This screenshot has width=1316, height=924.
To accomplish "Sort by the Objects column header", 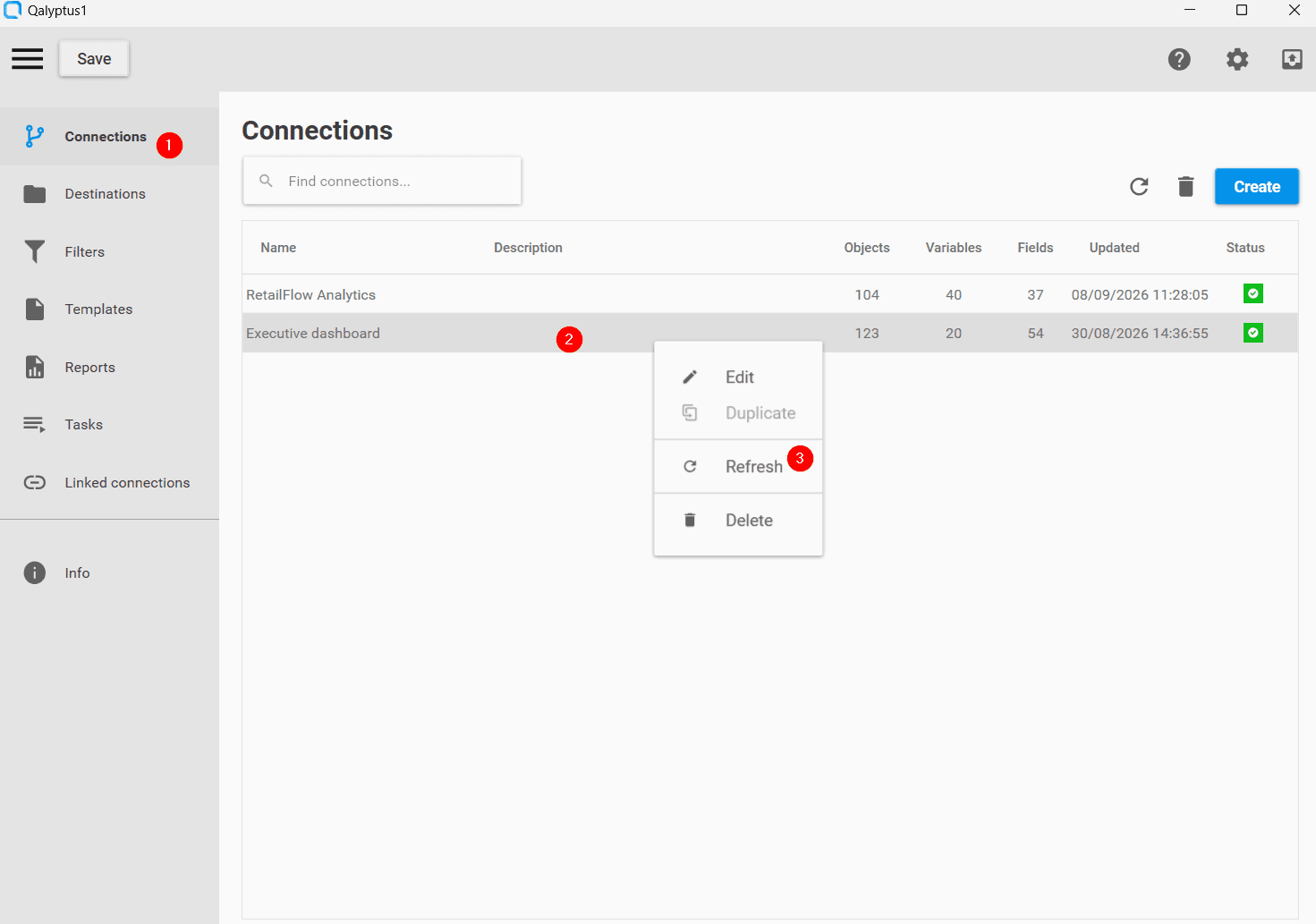I will [x=867, y=248].
